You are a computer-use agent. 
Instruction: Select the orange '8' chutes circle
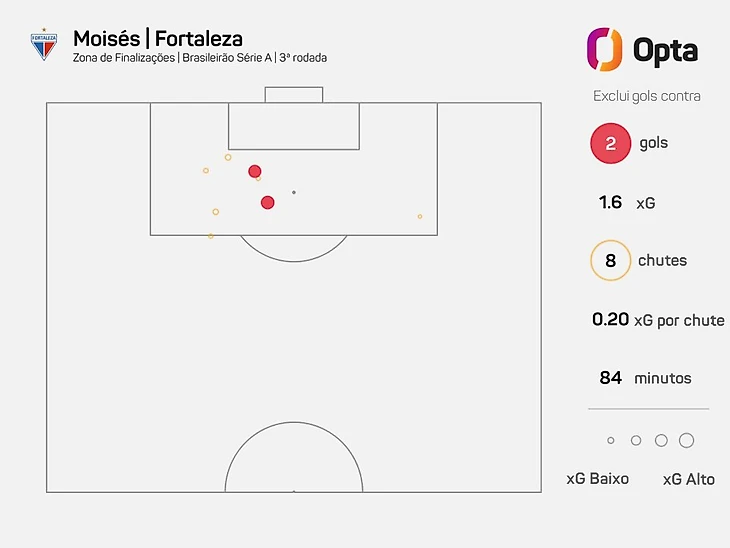tap(610, 260)
